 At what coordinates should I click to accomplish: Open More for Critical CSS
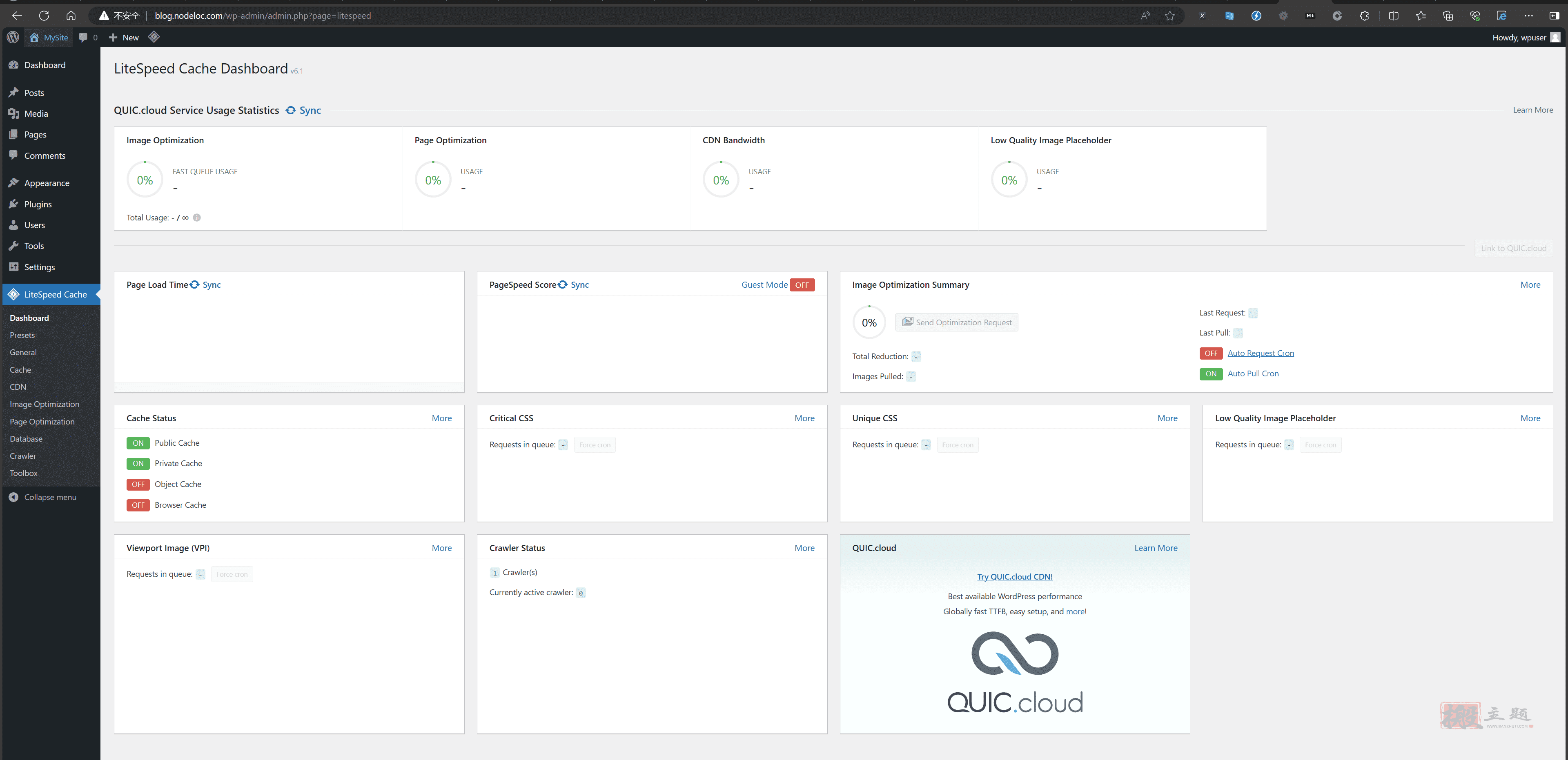pos(805,418)
